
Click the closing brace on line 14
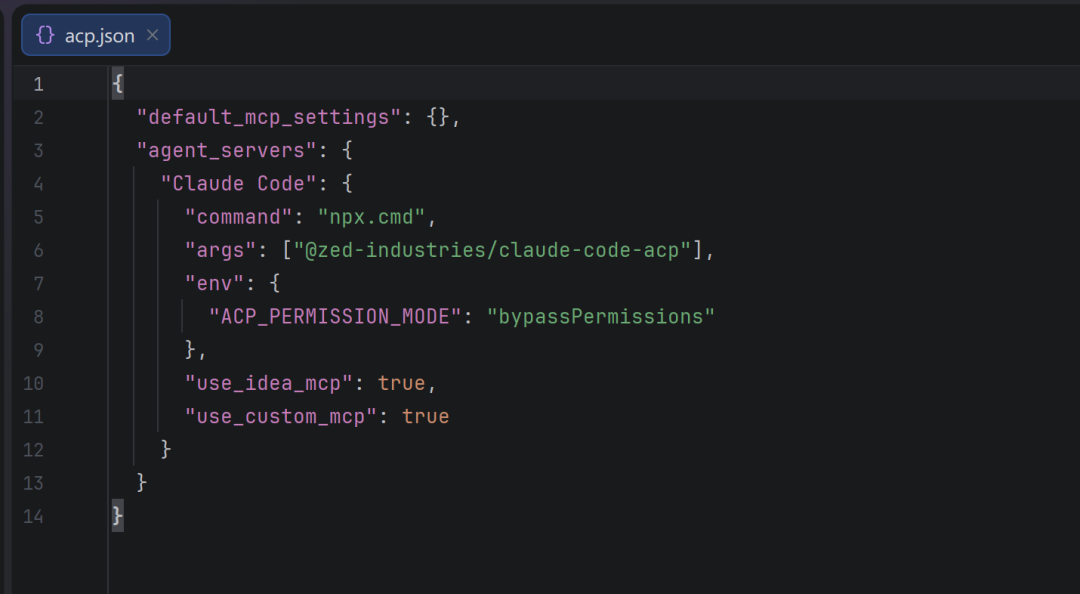118,516
